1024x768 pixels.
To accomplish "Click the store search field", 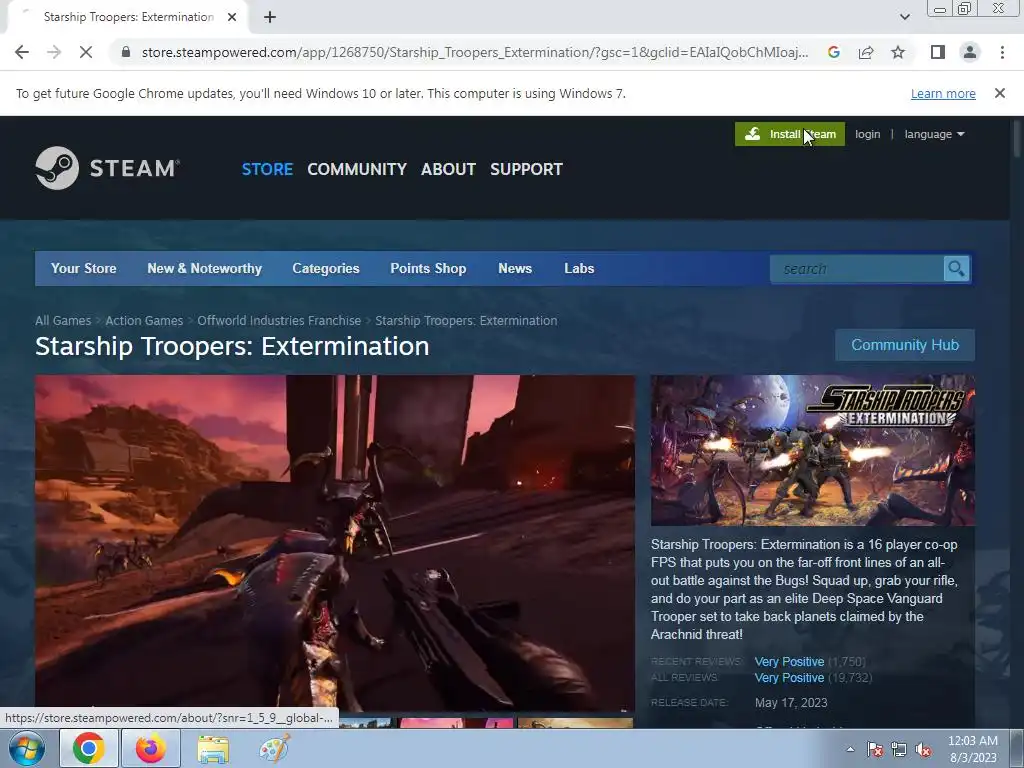I will click(857, 268).
